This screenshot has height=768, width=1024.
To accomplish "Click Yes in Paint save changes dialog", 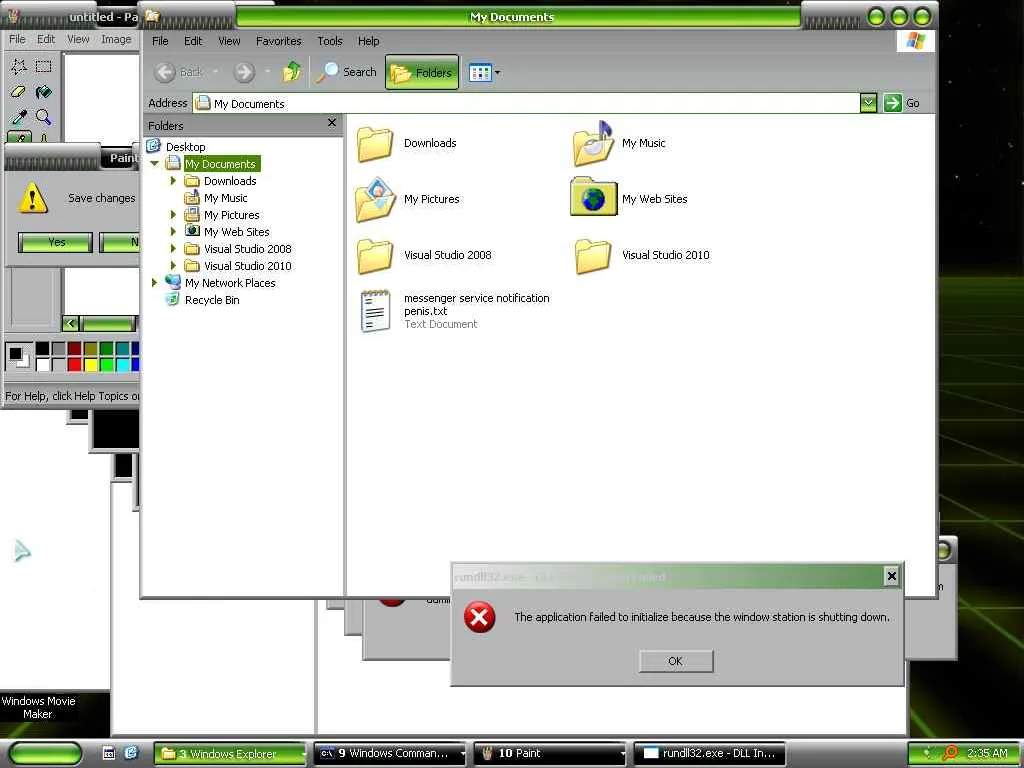I will 56,242.
